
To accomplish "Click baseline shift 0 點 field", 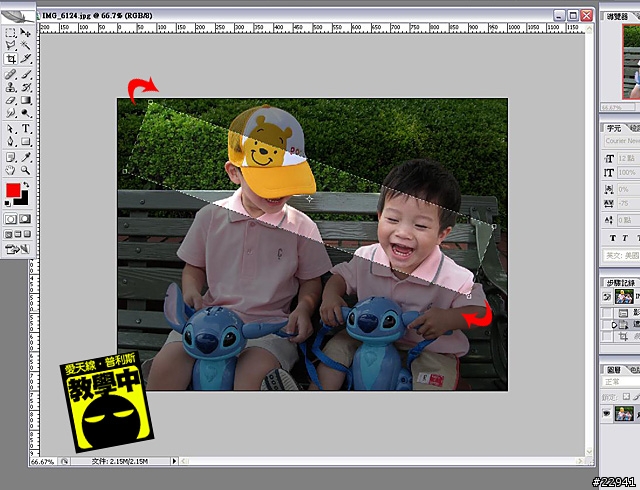I will coord(628,220).
